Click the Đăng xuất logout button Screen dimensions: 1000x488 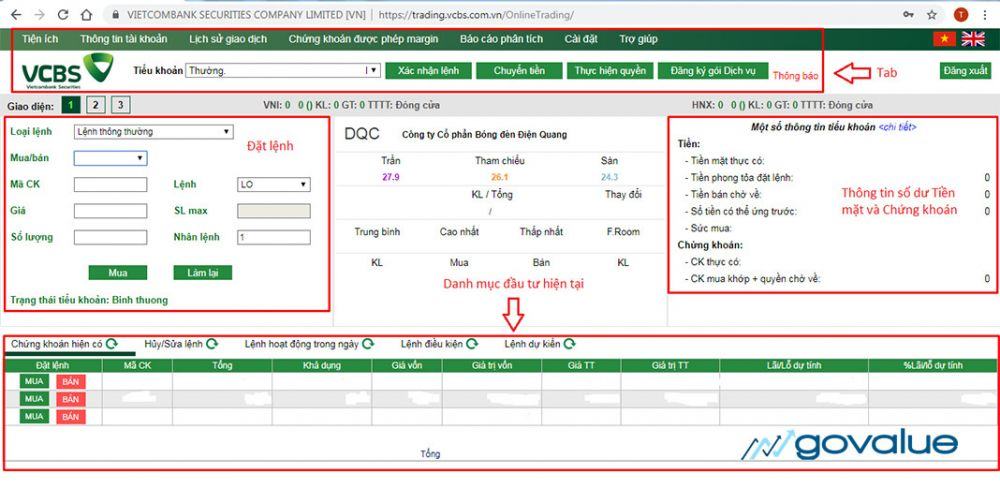click(x=965, y=71)
